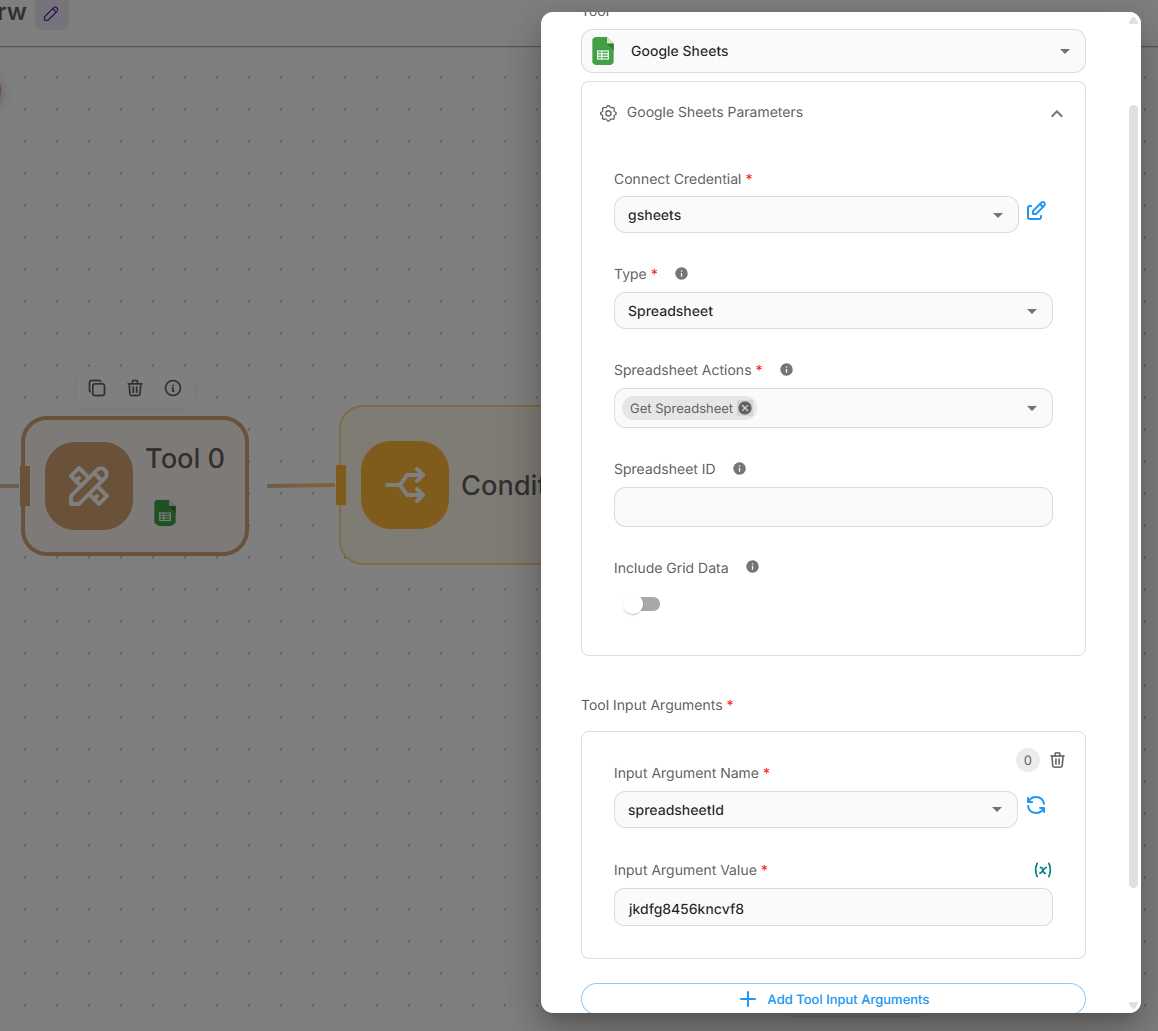Open the Type Spreadsheet dropdown
This screenshot has height=1031, width=1158.
pyautogui.click(x=832, y=311)
